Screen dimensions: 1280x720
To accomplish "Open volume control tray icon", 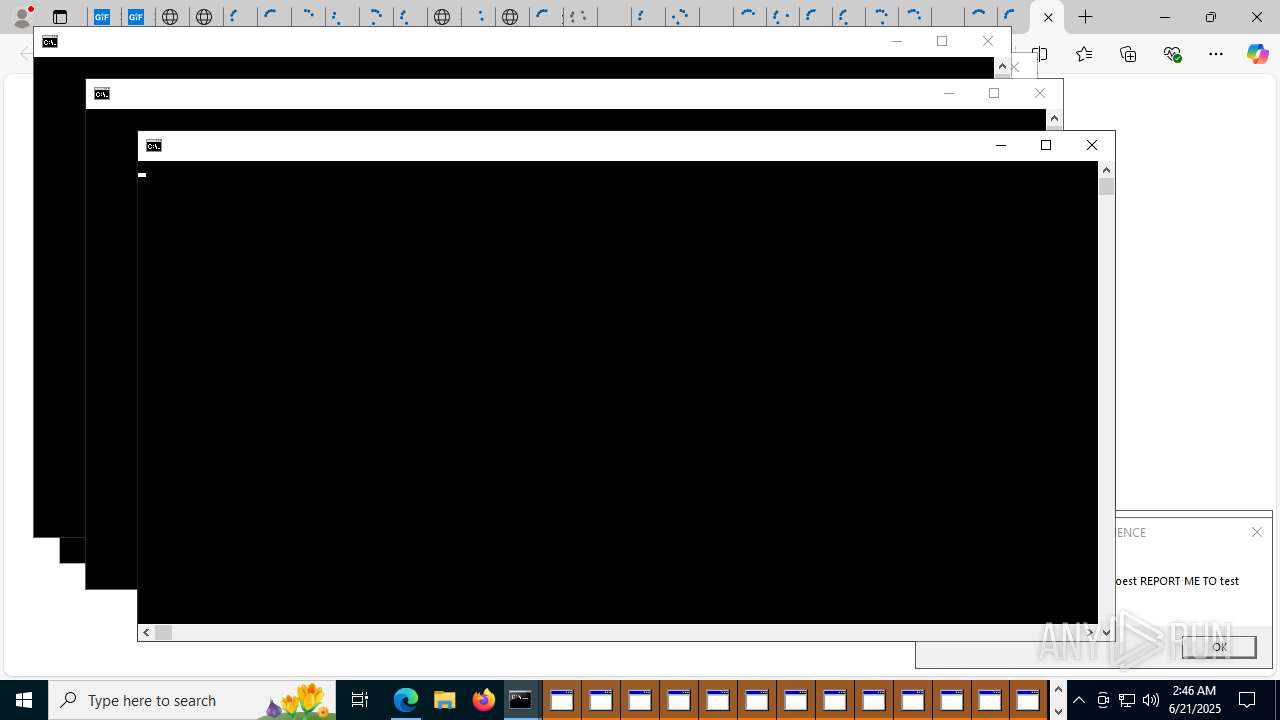I will (x=1151, y=700).
